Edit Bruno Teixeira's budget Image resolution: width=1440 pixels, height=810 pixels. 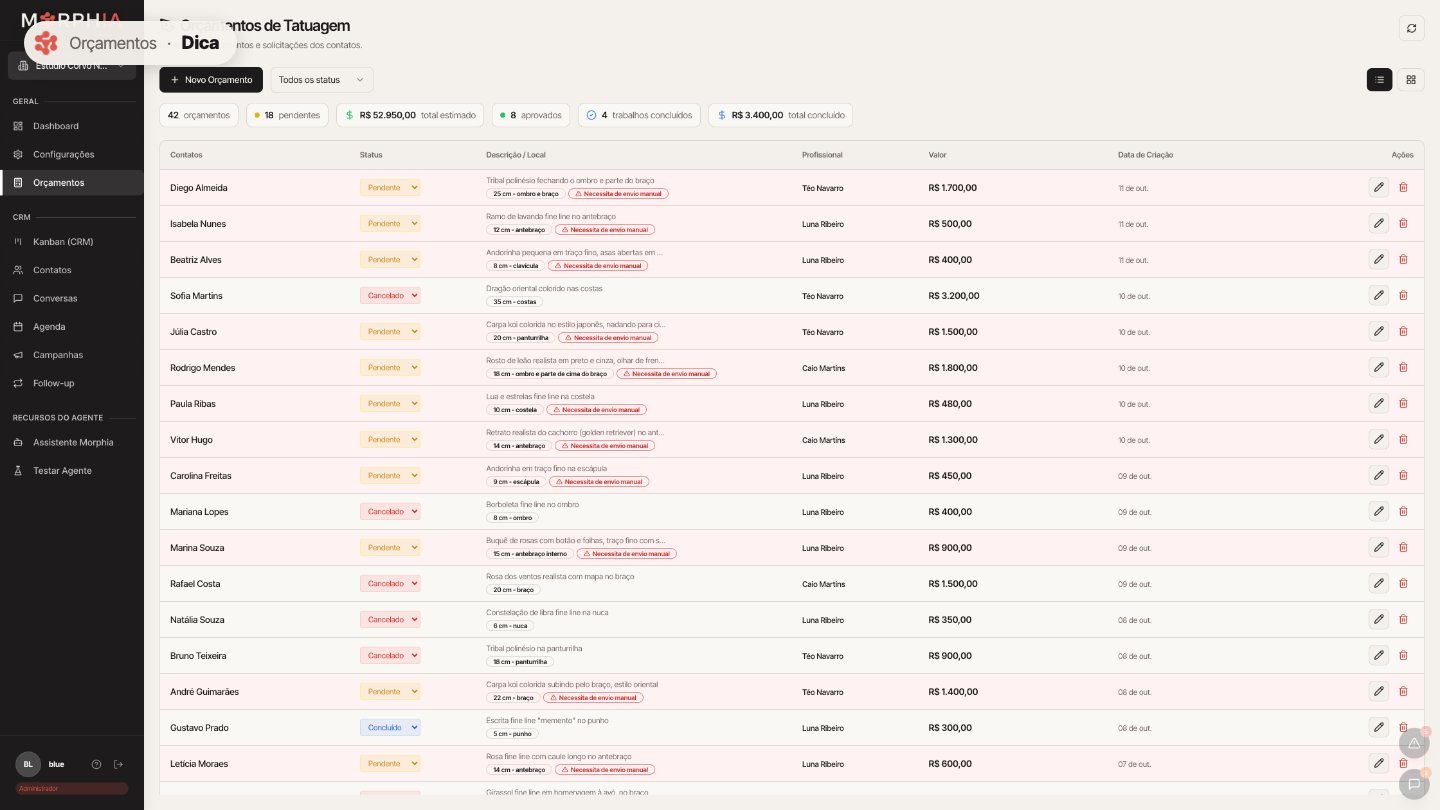(x=1379, y=655)
